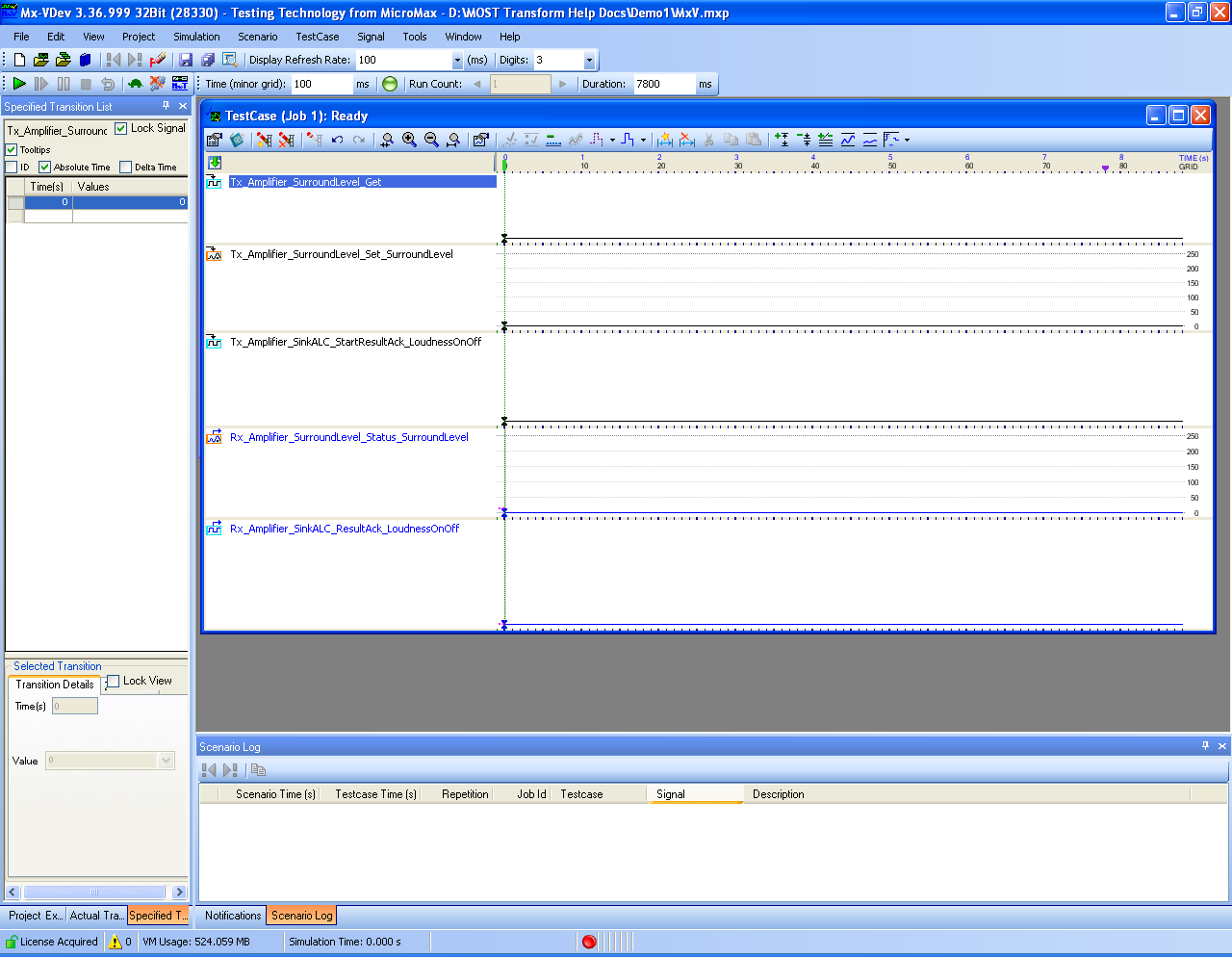Open the Value dropdown in Transition Details

(167, 761)
